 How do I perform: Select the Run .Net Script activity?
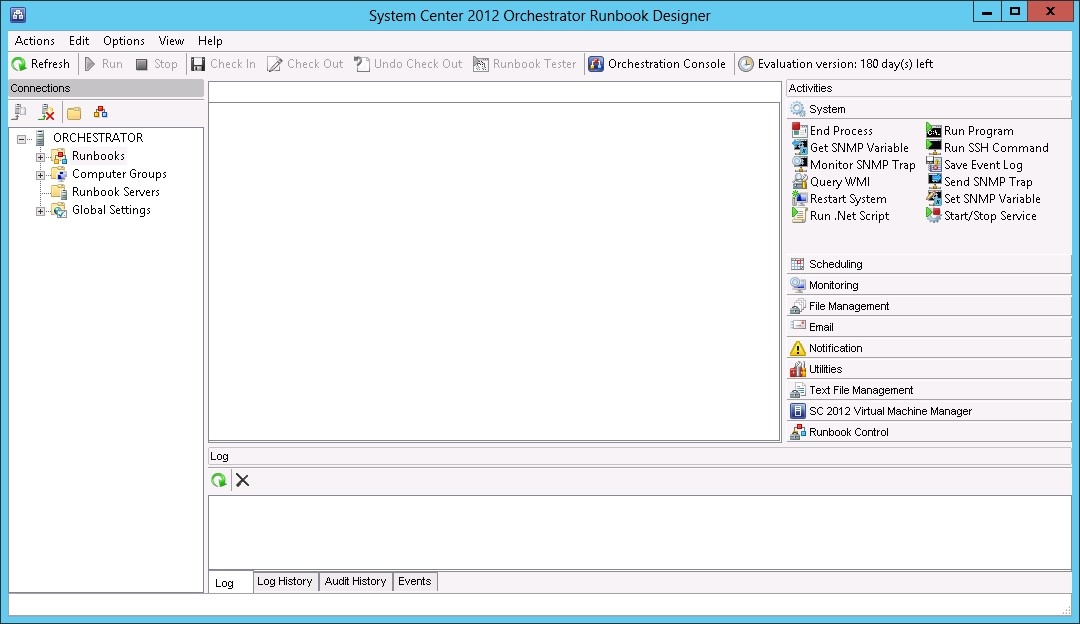tap(840, 216)
